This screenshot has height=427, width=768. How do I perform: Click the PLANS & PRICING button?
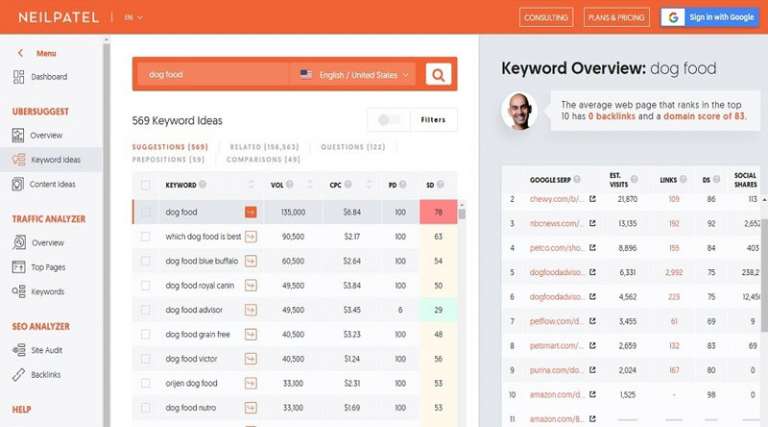pos(617,18)
